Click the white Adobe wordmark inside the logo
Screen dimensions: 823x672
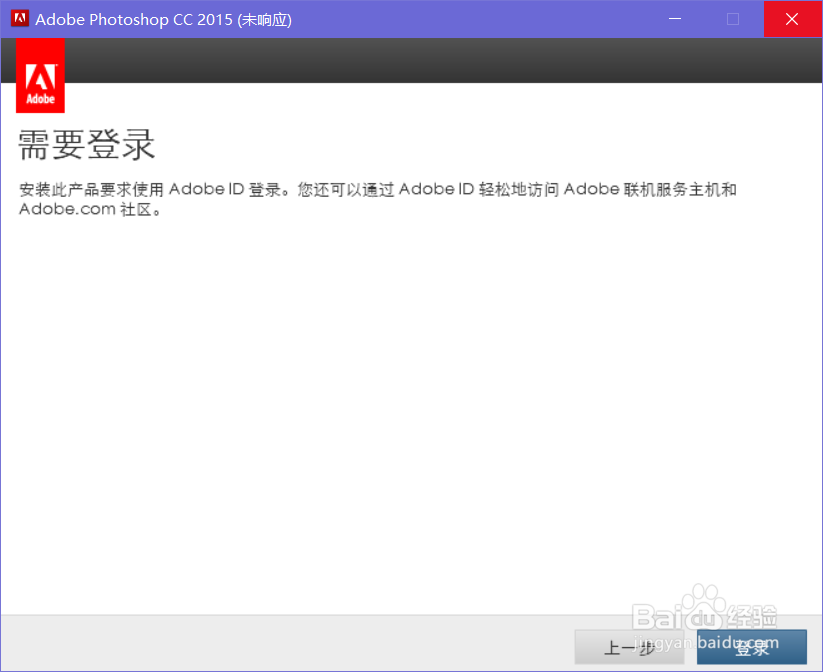[40, 98]
